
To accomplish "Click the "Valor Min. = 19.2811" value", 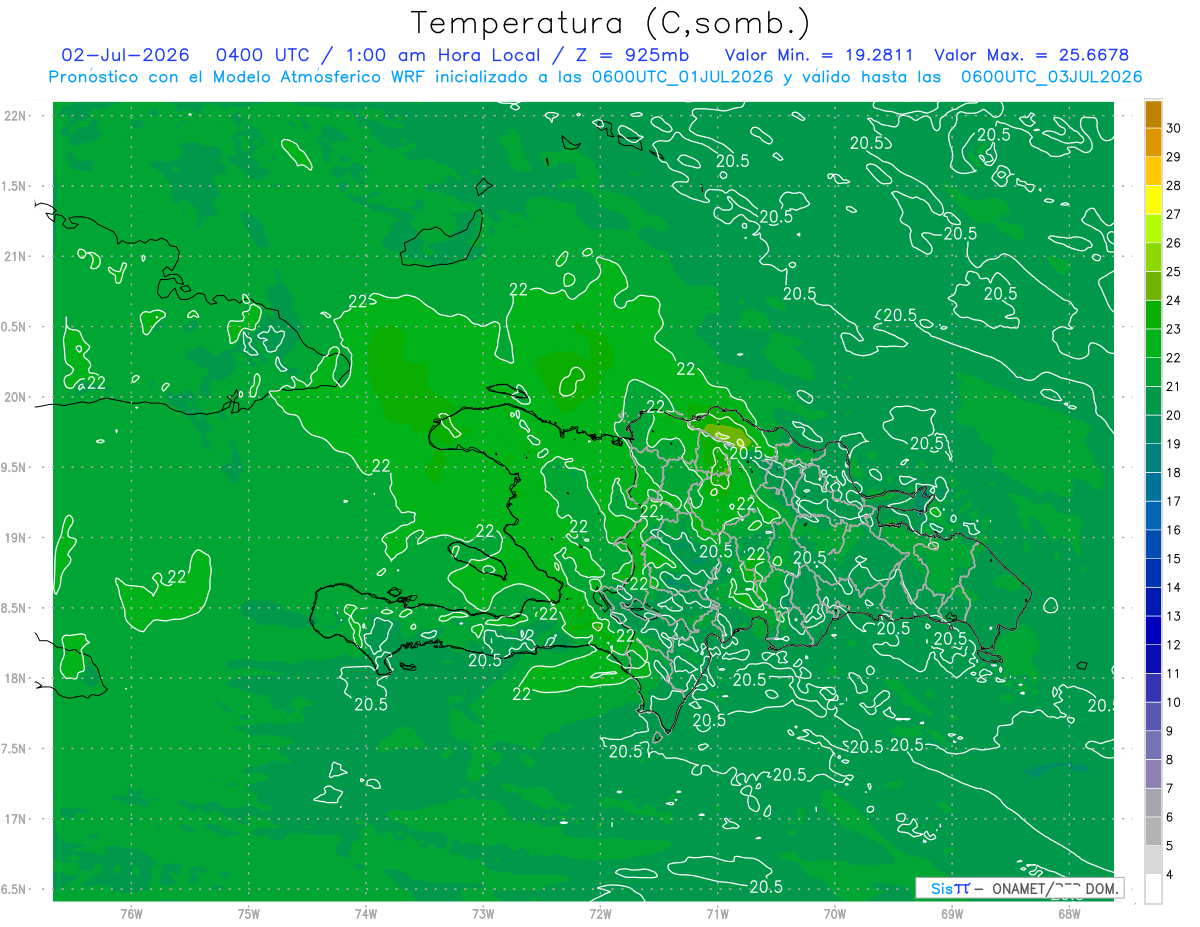I will [820, 55].
